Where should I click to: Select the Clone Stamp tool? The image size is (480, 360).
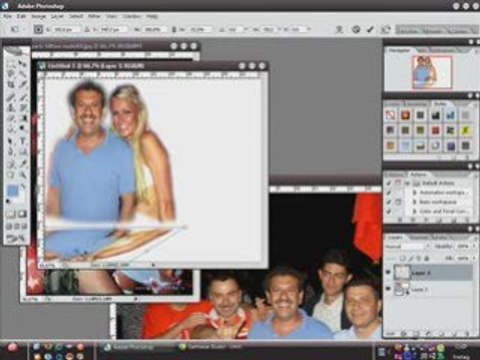(11, 108)
